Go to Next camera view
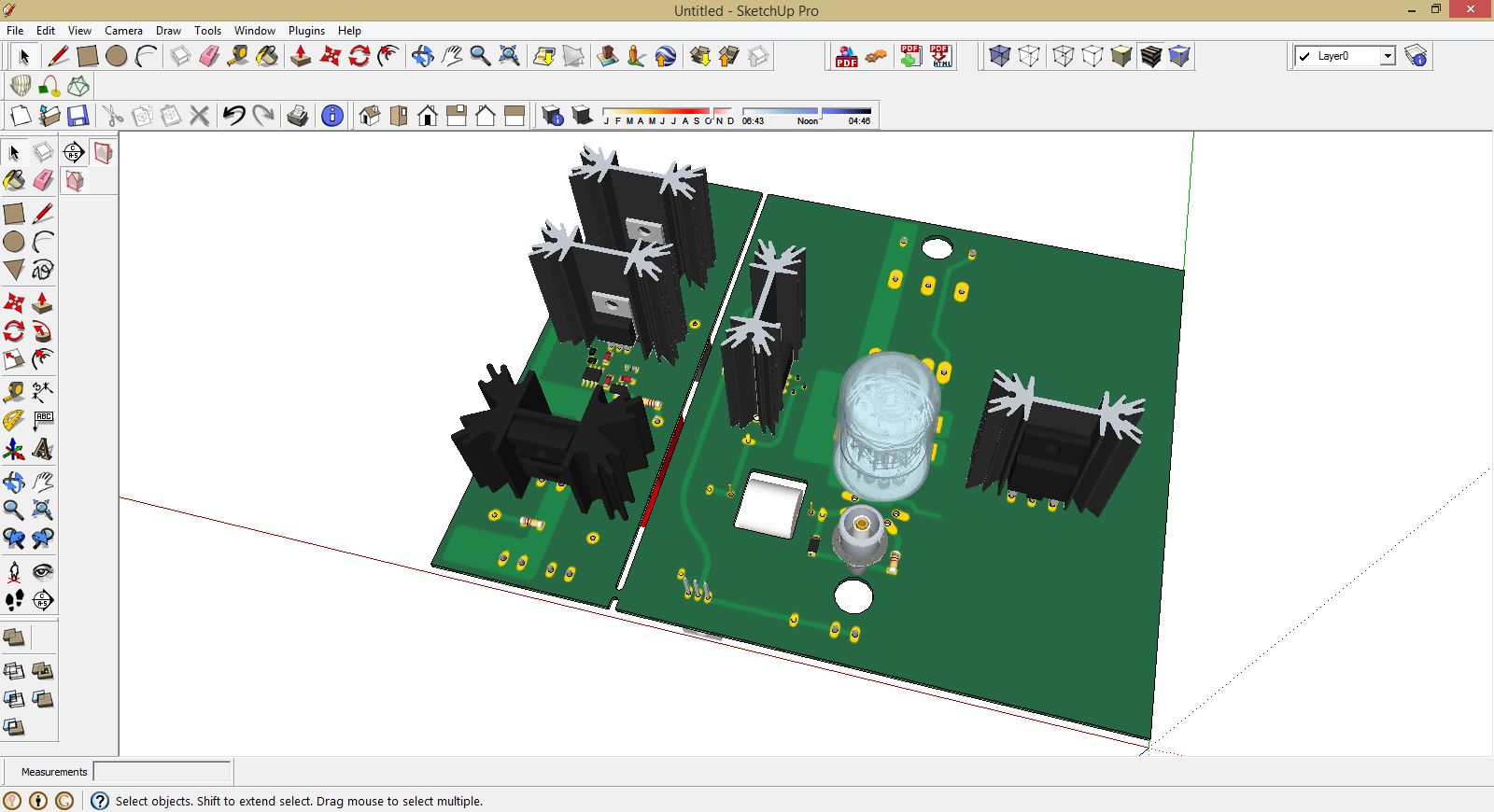This screenshot has height=812, width=1494. (x=43, y=539)
